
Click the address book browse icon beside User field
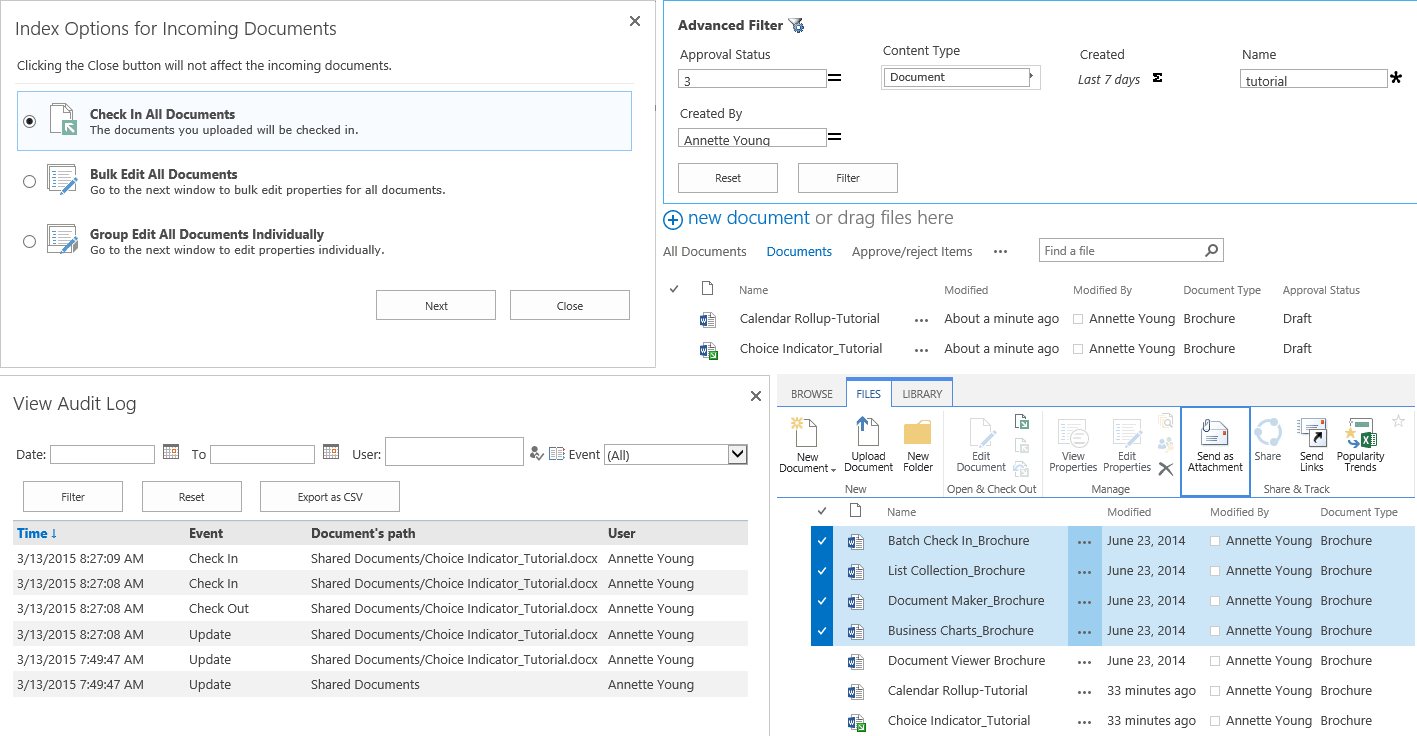557,453
